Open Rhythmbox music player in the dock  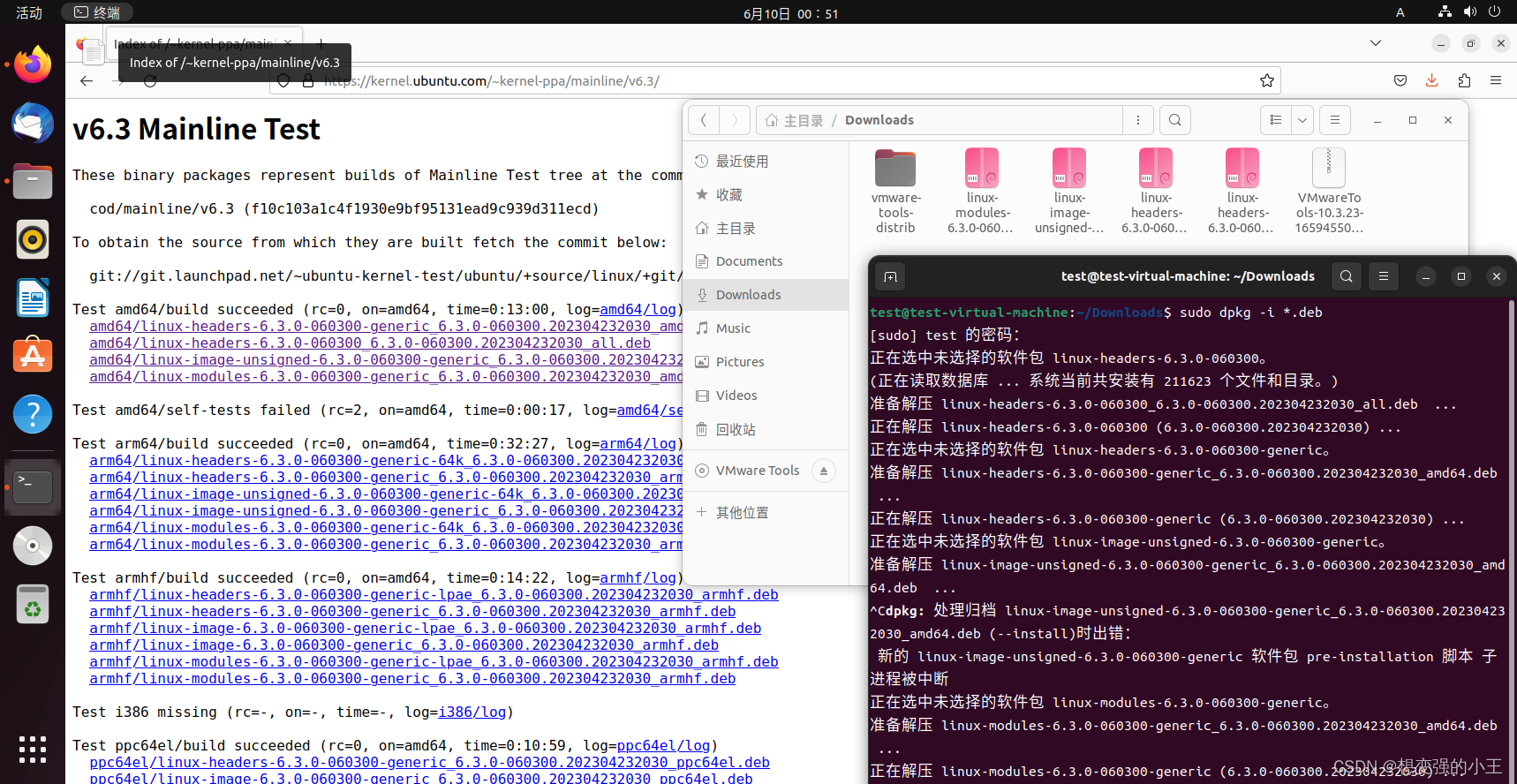tap(33, 239)
